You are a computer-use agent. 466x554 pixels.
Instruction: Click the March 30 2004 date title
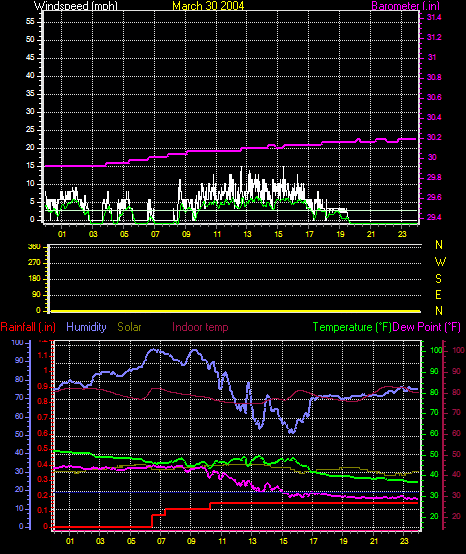tap(208, 6)
